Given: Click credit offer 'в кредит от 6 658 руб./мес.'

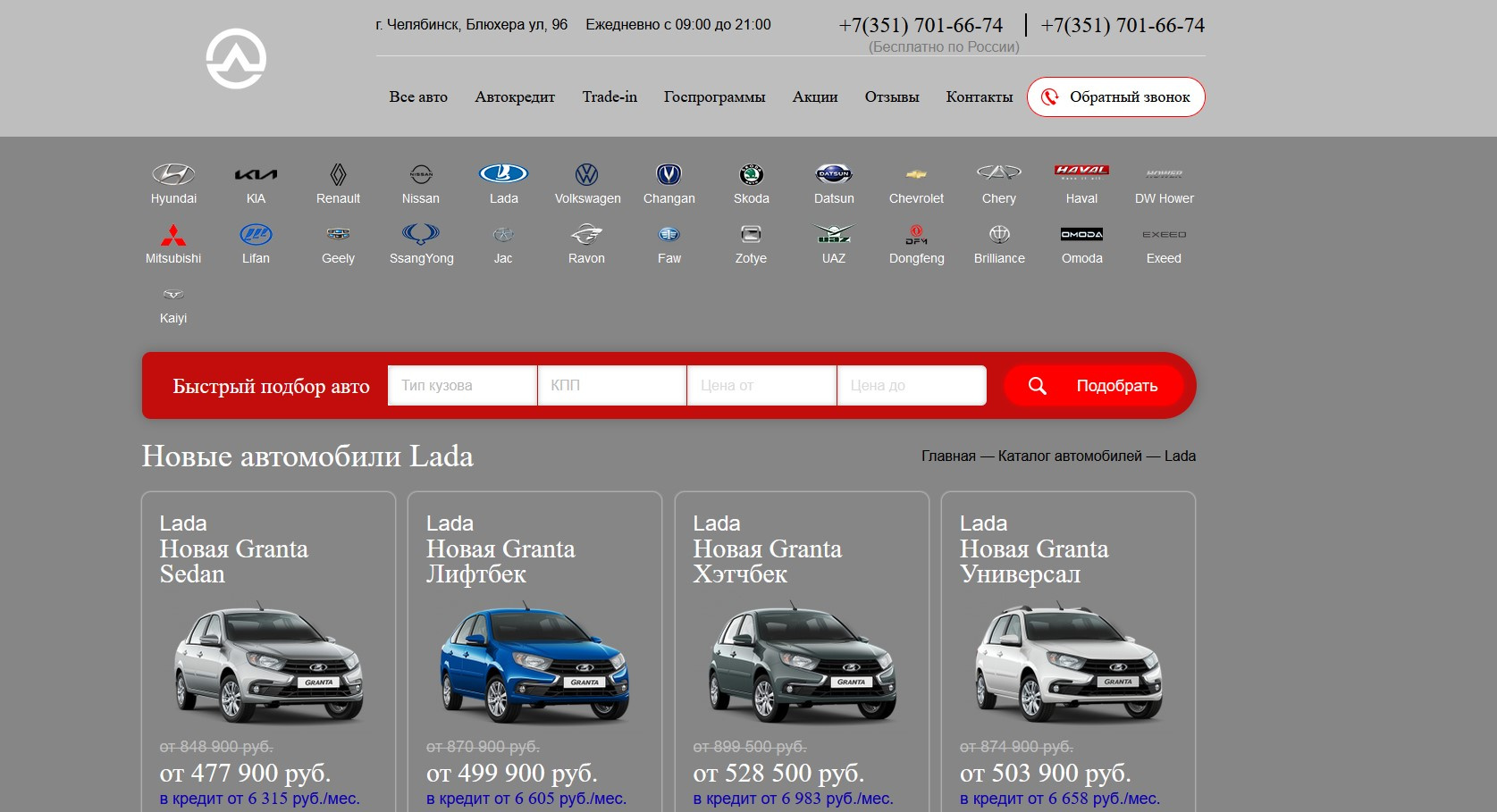Looking at the screenshot, I should pyautogui.click(x=1060, y=799).
